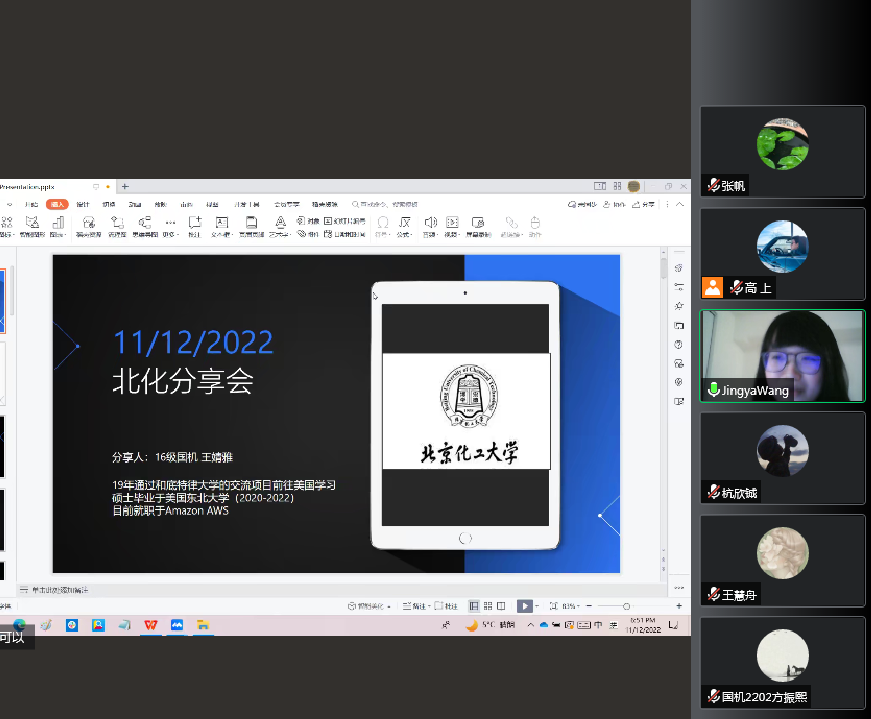Click the clock showing 11/12/2022 on the taskbar

click(643, 625)
